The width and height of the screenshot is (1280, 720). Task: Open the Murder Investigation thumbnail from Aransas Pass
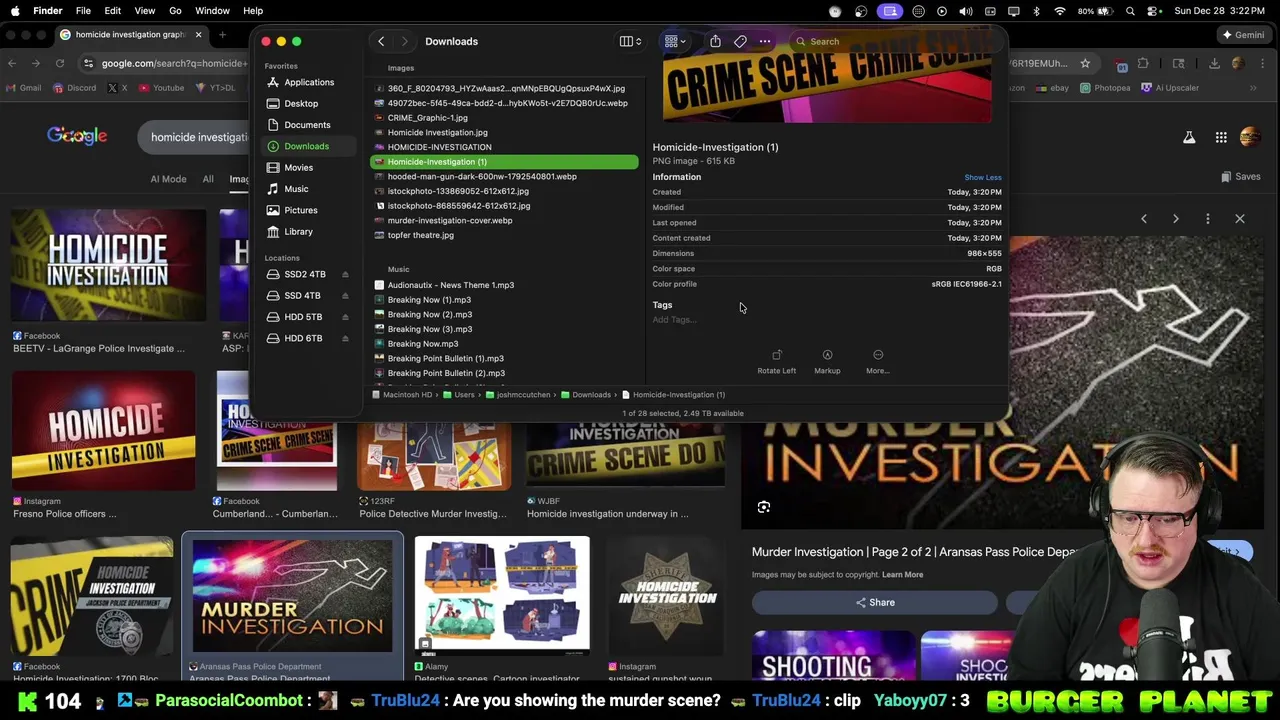click(x=292, y=596)
